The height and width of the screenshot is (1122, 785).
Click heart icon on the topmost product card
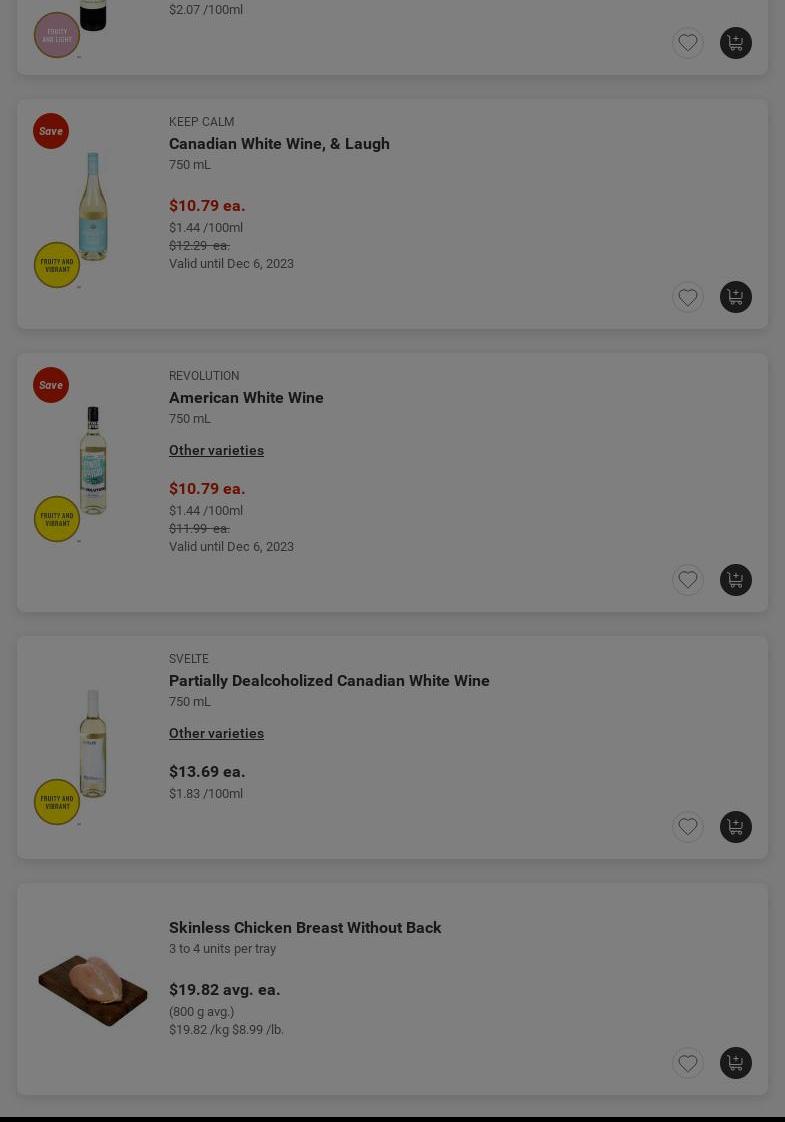pos(687,43)
